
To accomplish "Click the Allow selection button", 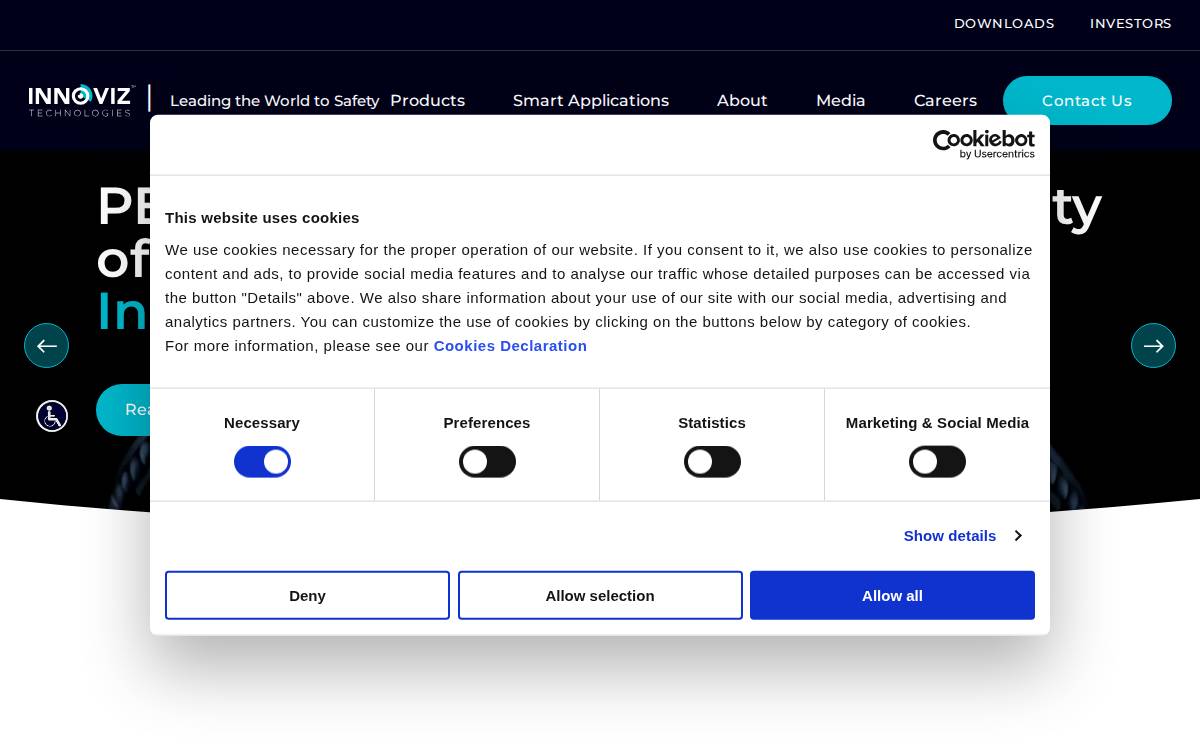I will (x=600, y=595).
